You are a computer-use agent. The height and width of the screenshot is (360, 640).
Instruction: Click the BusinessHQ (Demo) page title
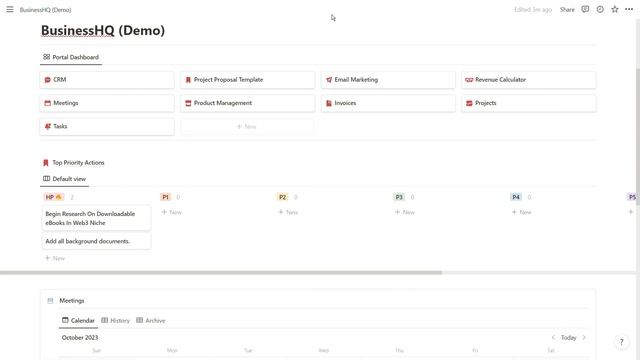pos(103,31)
